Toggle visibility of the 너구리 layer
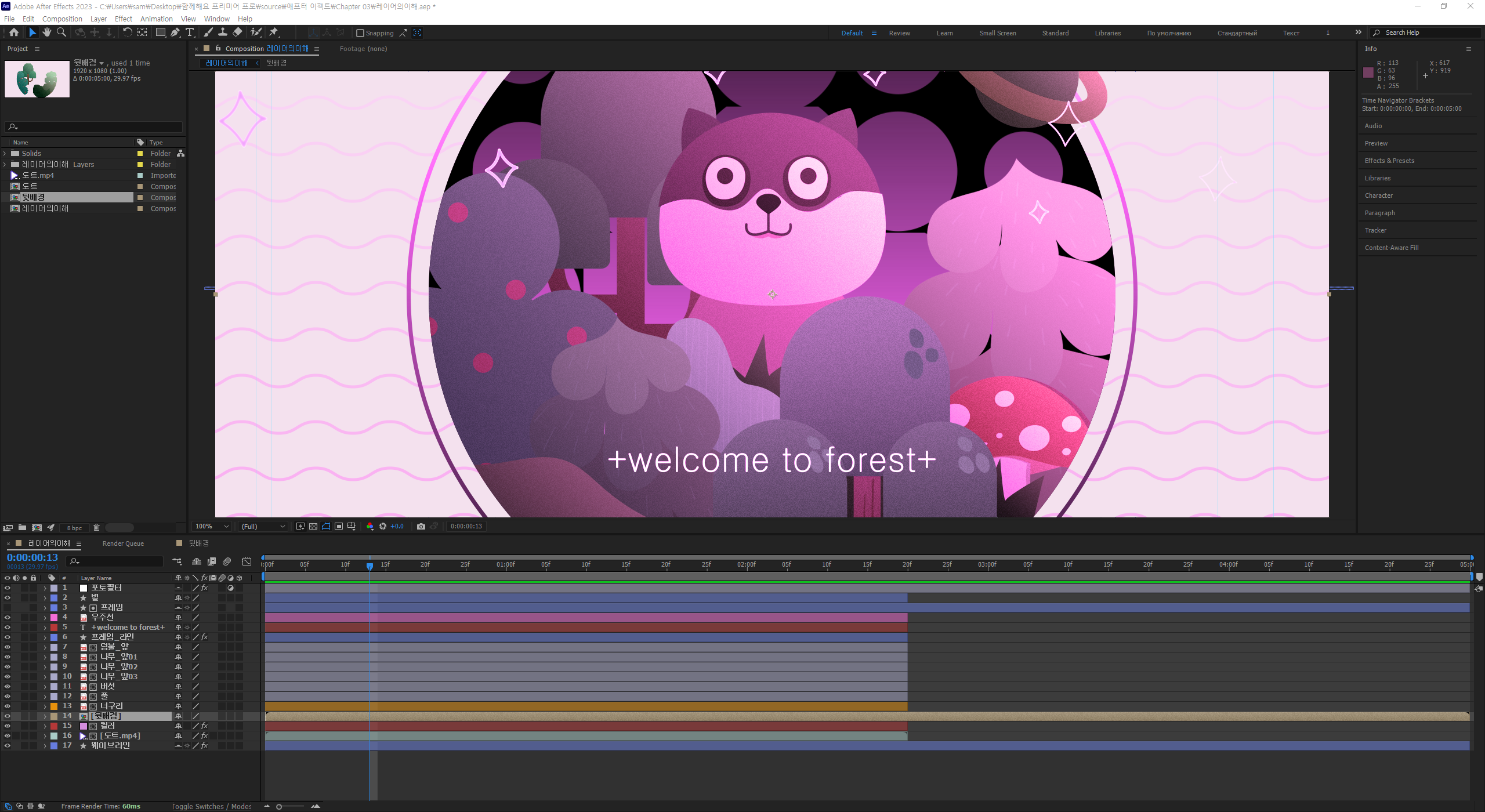 pyautogui.click(x=8, y=706)
